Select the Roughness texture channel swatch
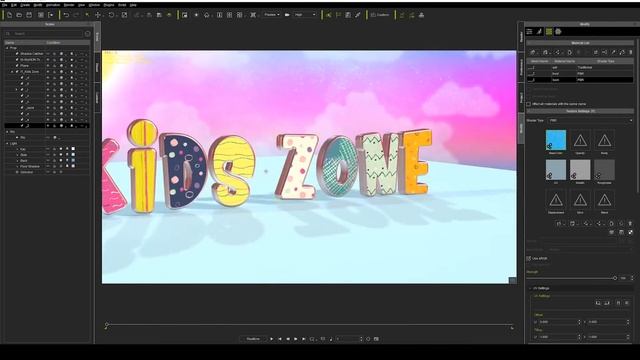The image size is (640, 360). click(x=604, y=170)
